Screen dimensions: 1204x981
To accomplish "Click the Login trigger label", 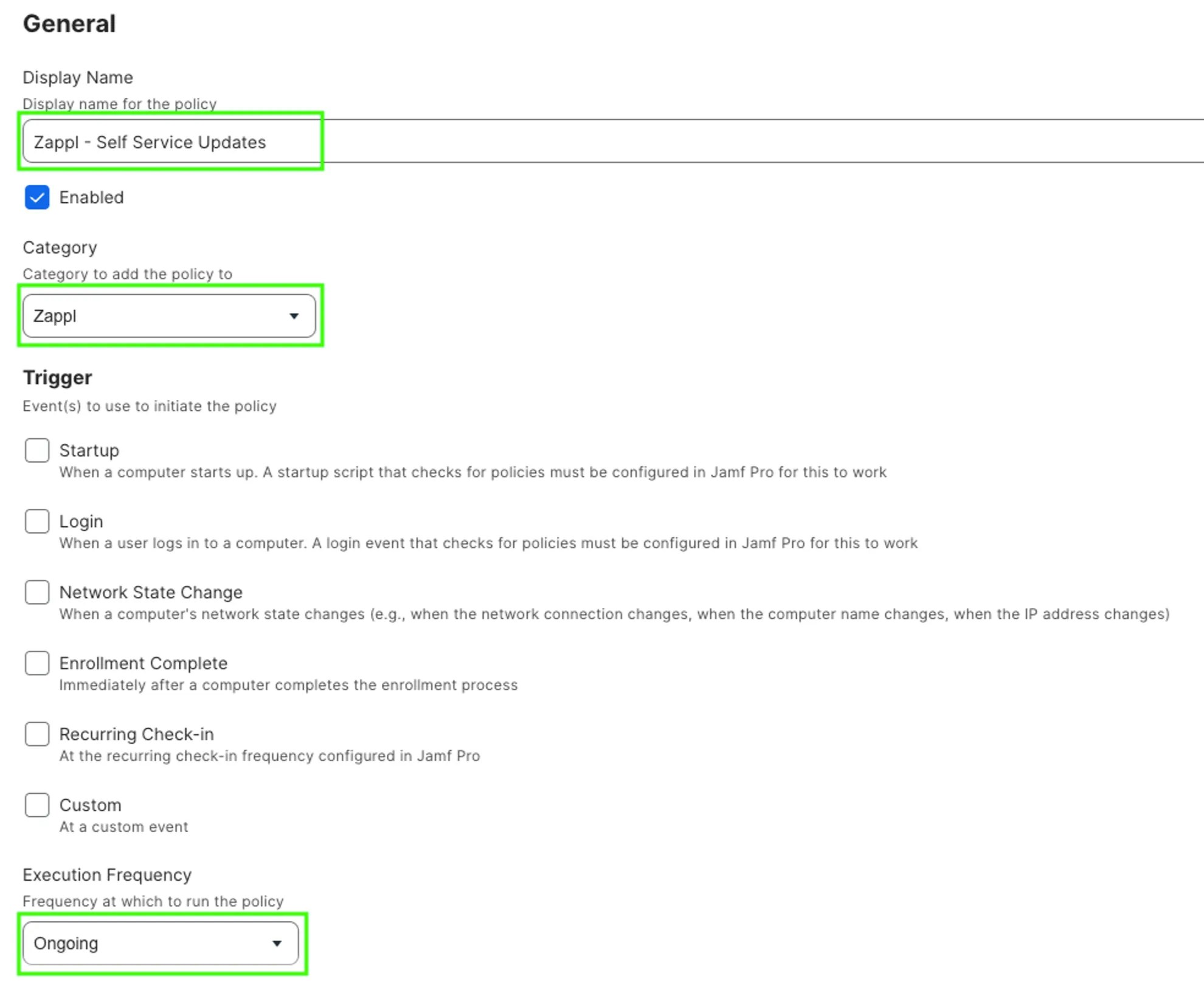I will point(81,521).
